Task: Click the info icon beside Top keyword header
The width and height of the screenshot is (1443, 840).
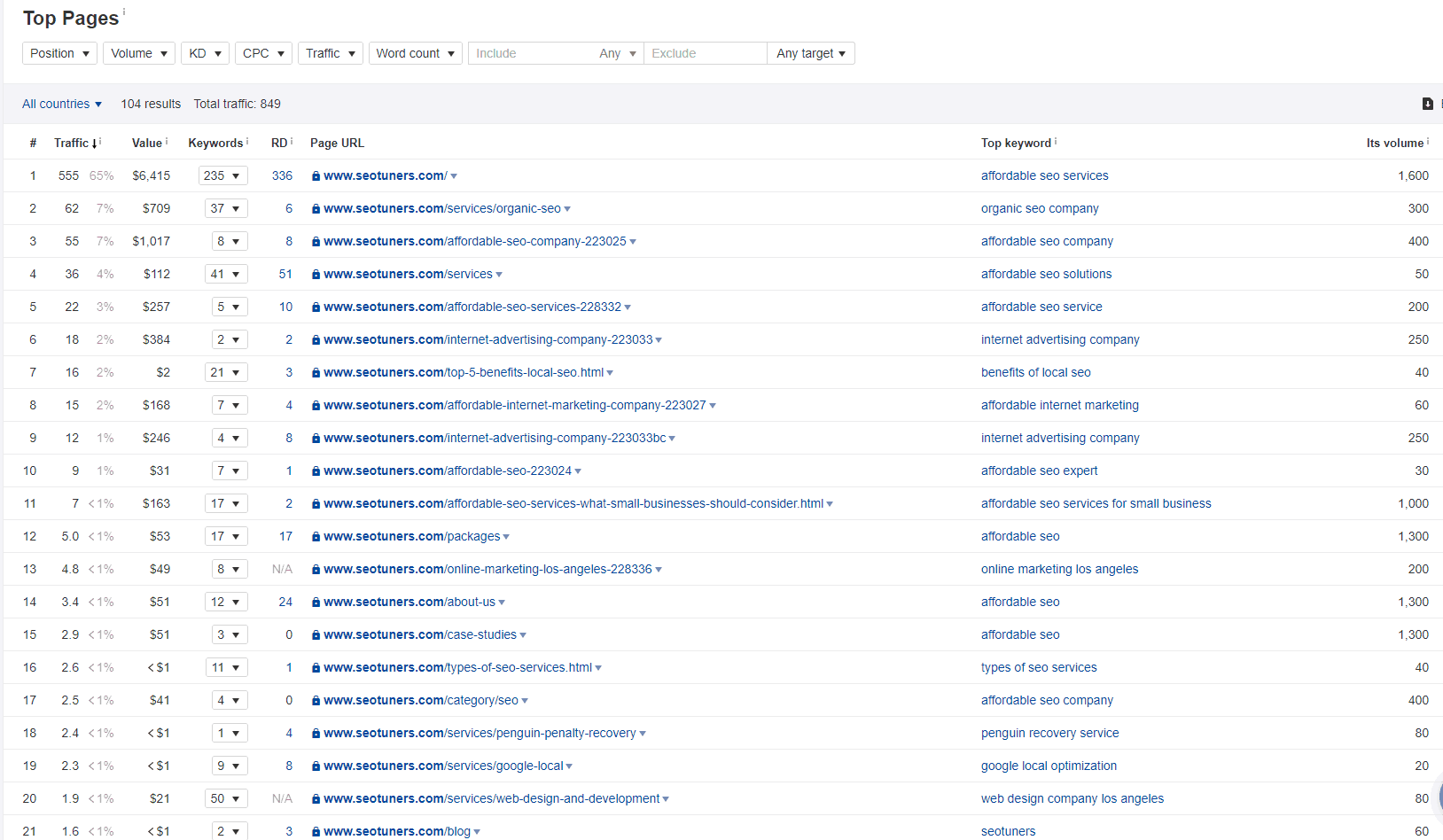Action: point(1055,139)
